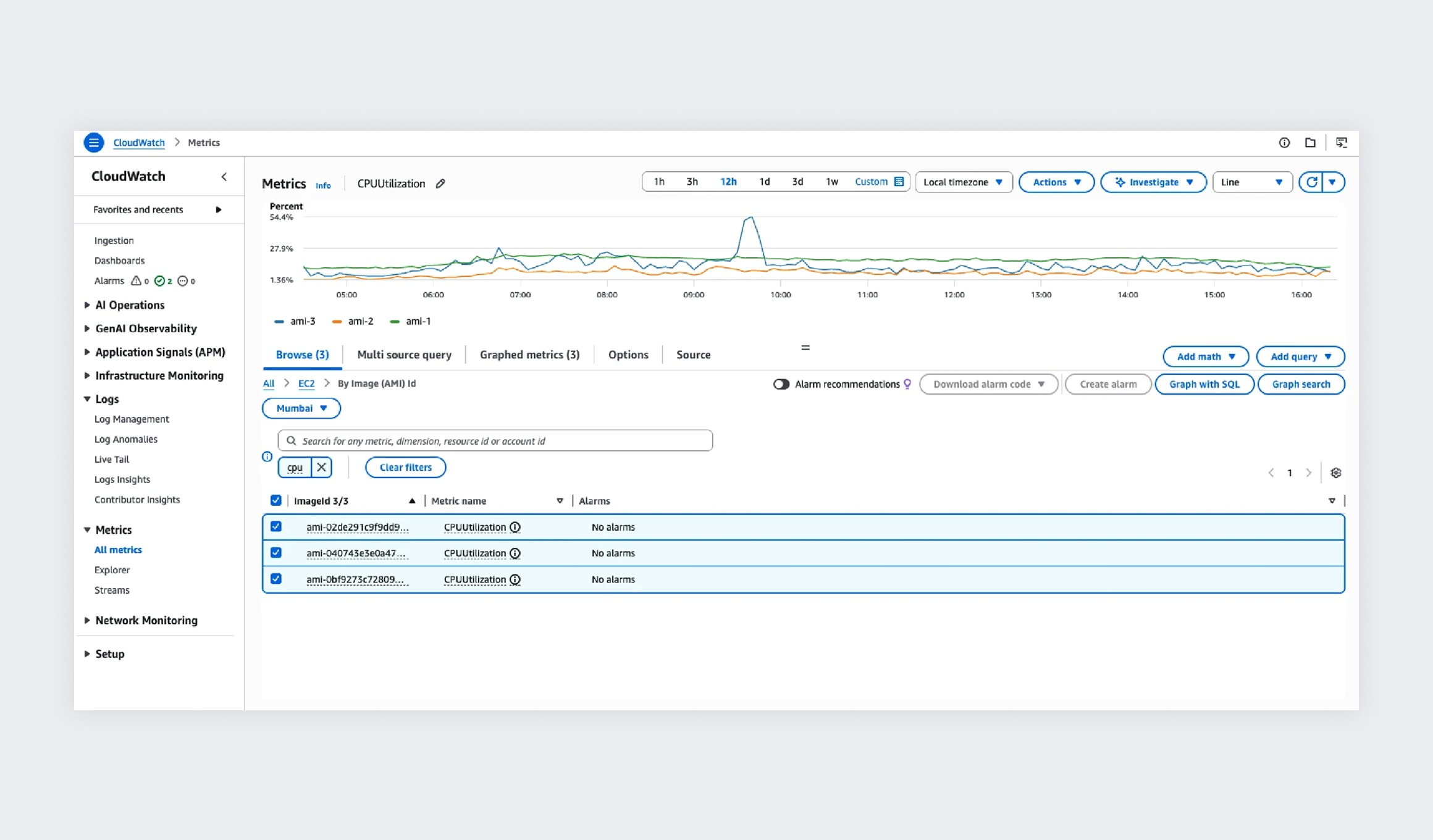Click the info icon for ami-02de291c9f9dd9 CPUUtilization
The image size is (1433, 840).
pyautogui.click(x=515, y=527)
